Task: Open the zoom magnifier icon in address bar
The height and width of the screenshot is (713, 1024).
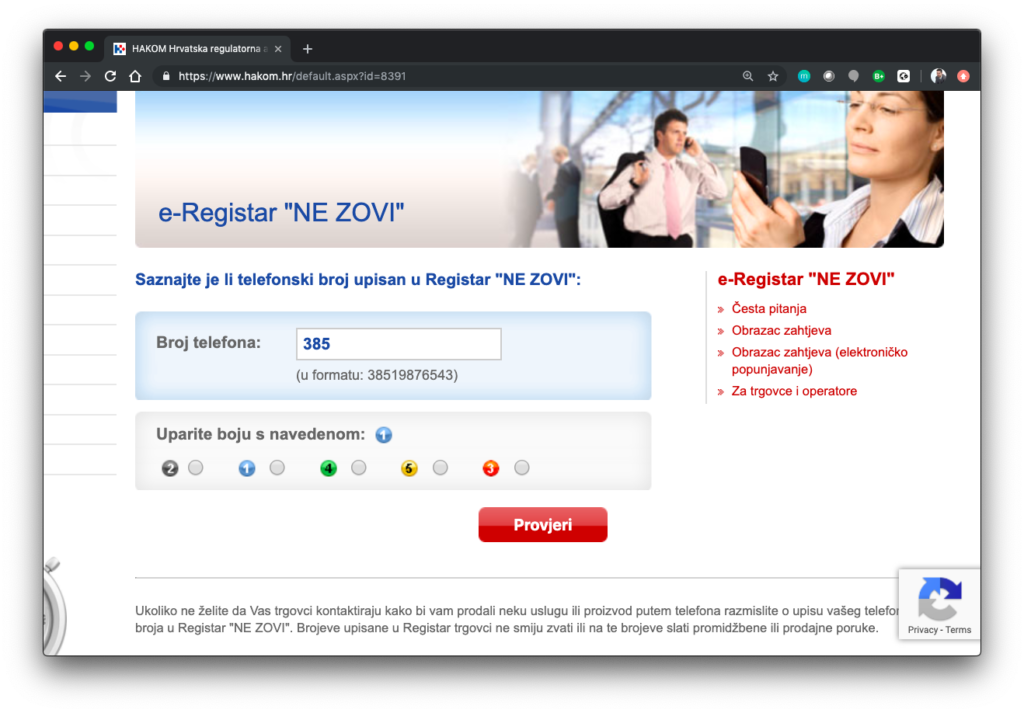Action: tap(748, 76)
